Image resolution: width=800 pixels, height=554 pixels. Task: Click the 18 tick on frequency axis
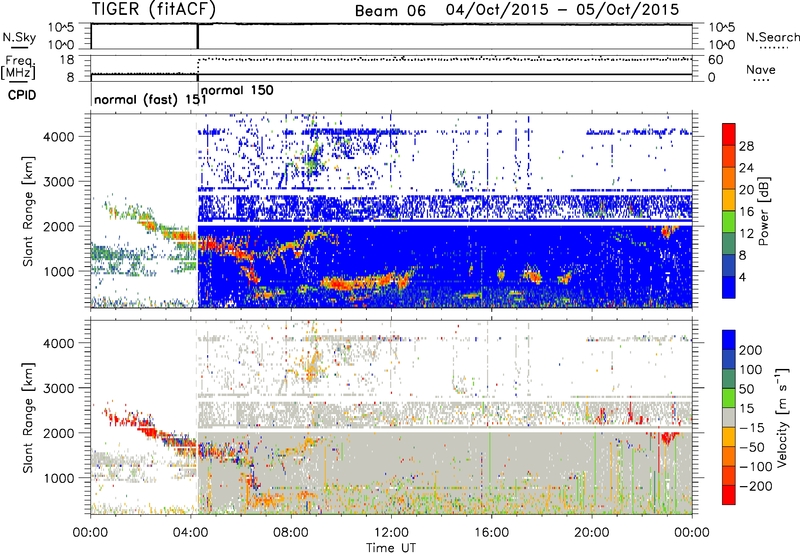pyautogui.click(x=67, y=60)
